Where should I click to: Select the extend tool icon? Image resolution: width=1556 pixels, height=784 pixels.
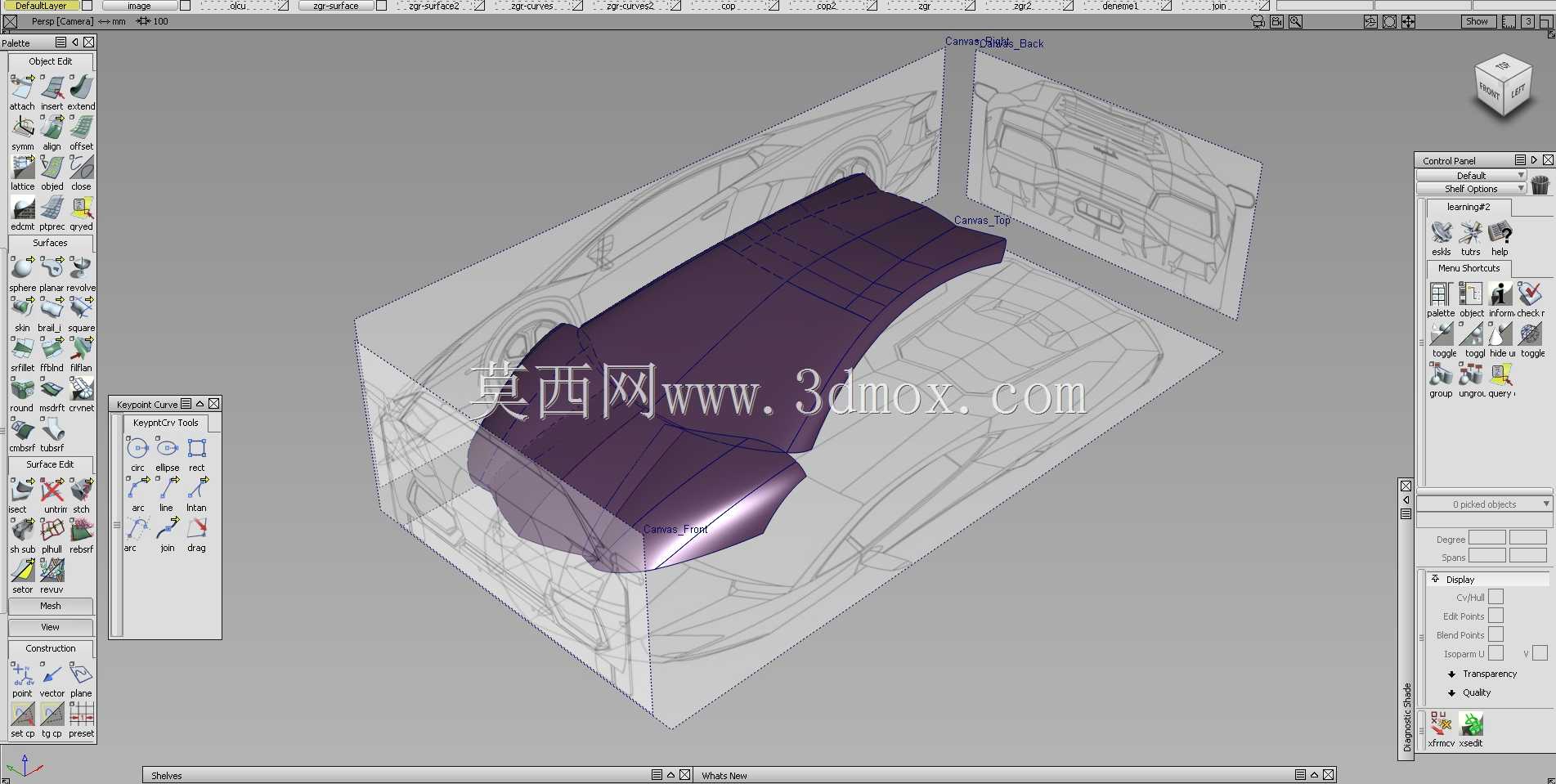81,88
